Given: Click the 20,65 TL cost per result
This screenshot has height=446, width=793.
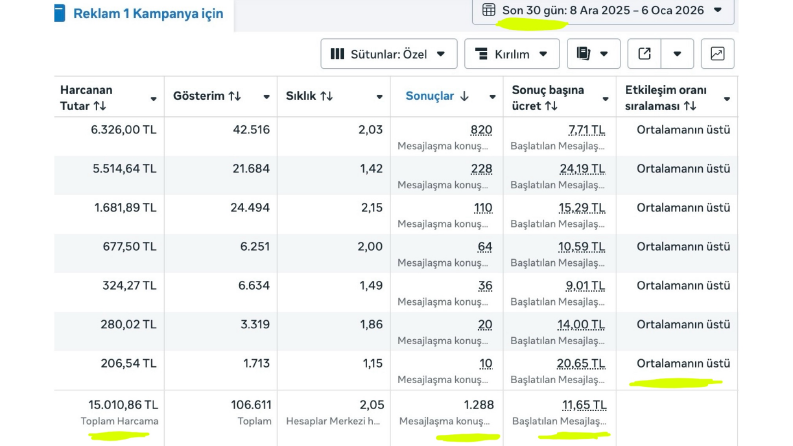Looking at the screenshot, I should pos(581,364).
